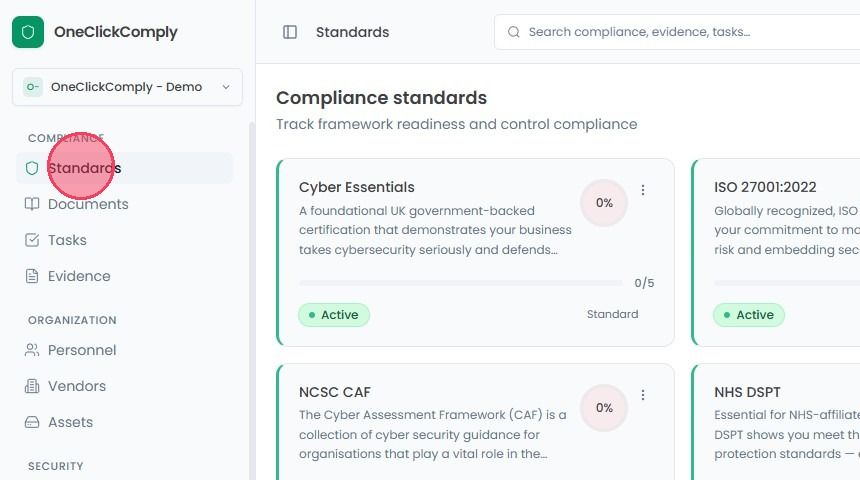Click the Vendors building icon
This screenshot has width=860, height=480.
pos(32,386)
